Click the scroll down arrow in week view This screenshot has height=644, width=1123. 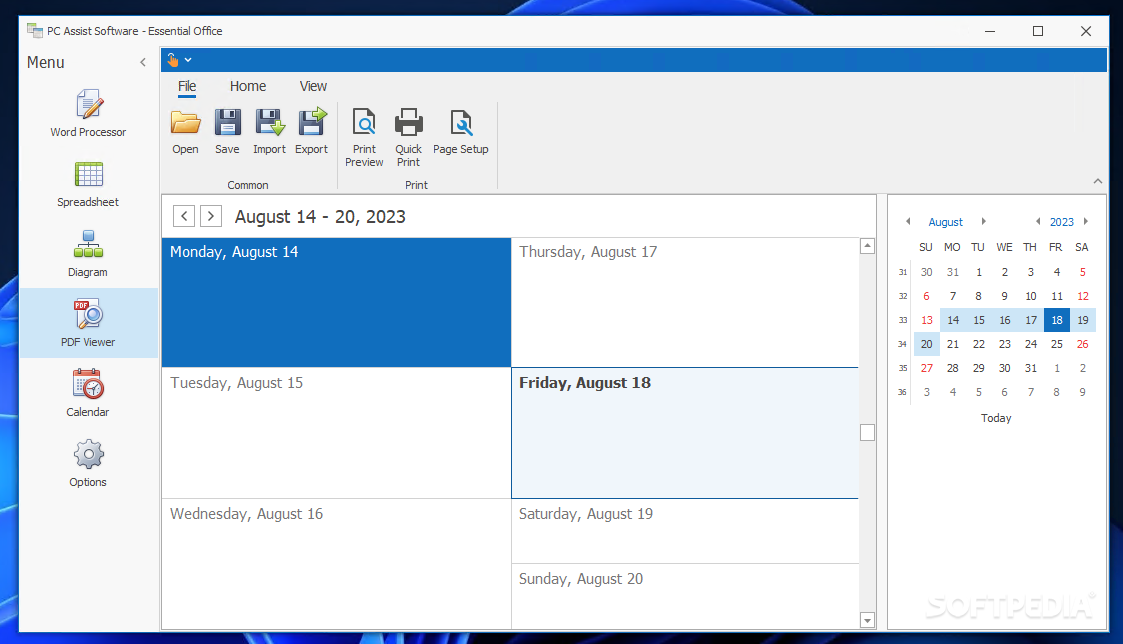[x=867, y=620]
